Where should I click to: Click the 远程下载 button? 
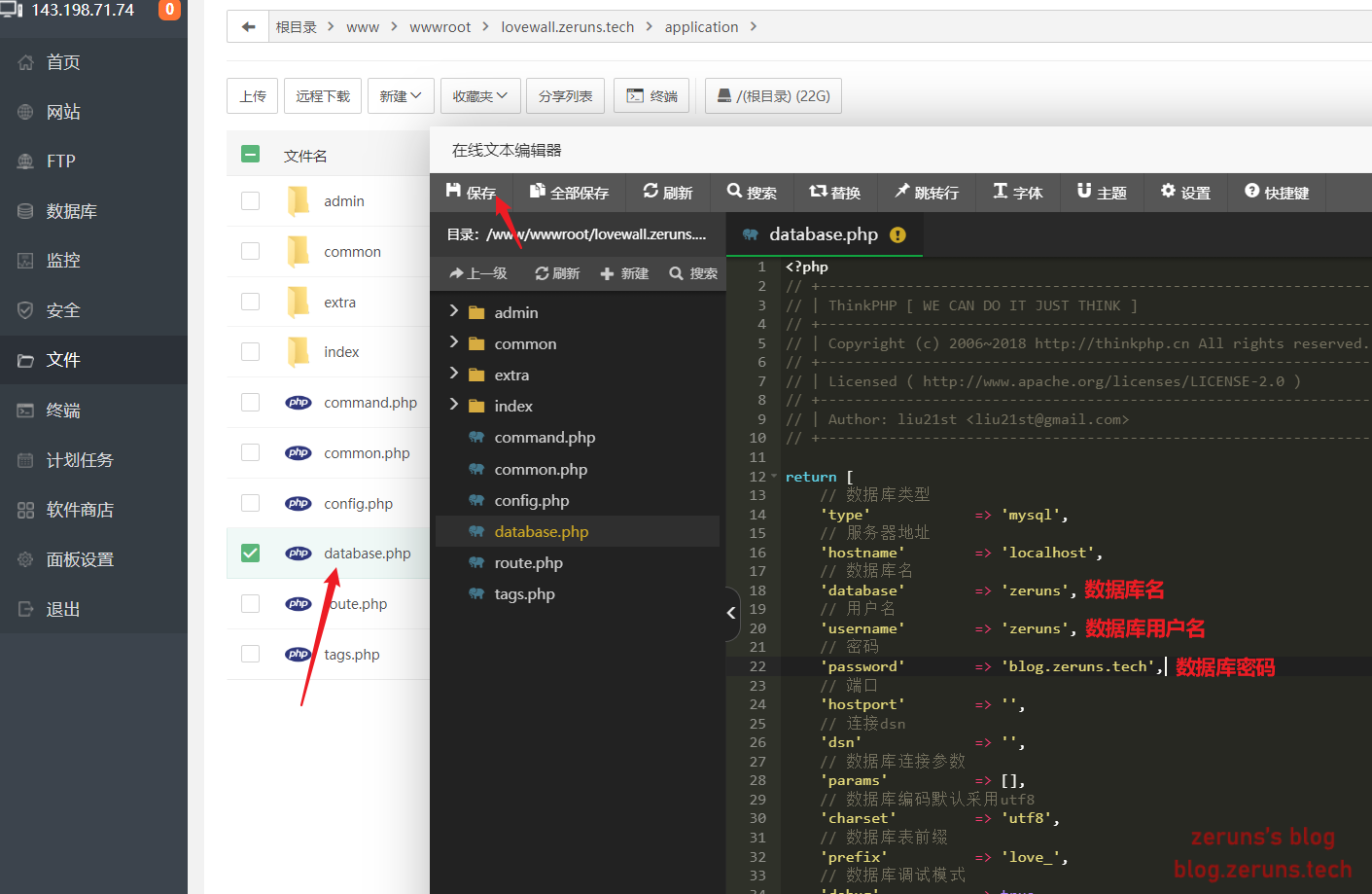coord(323,96)
